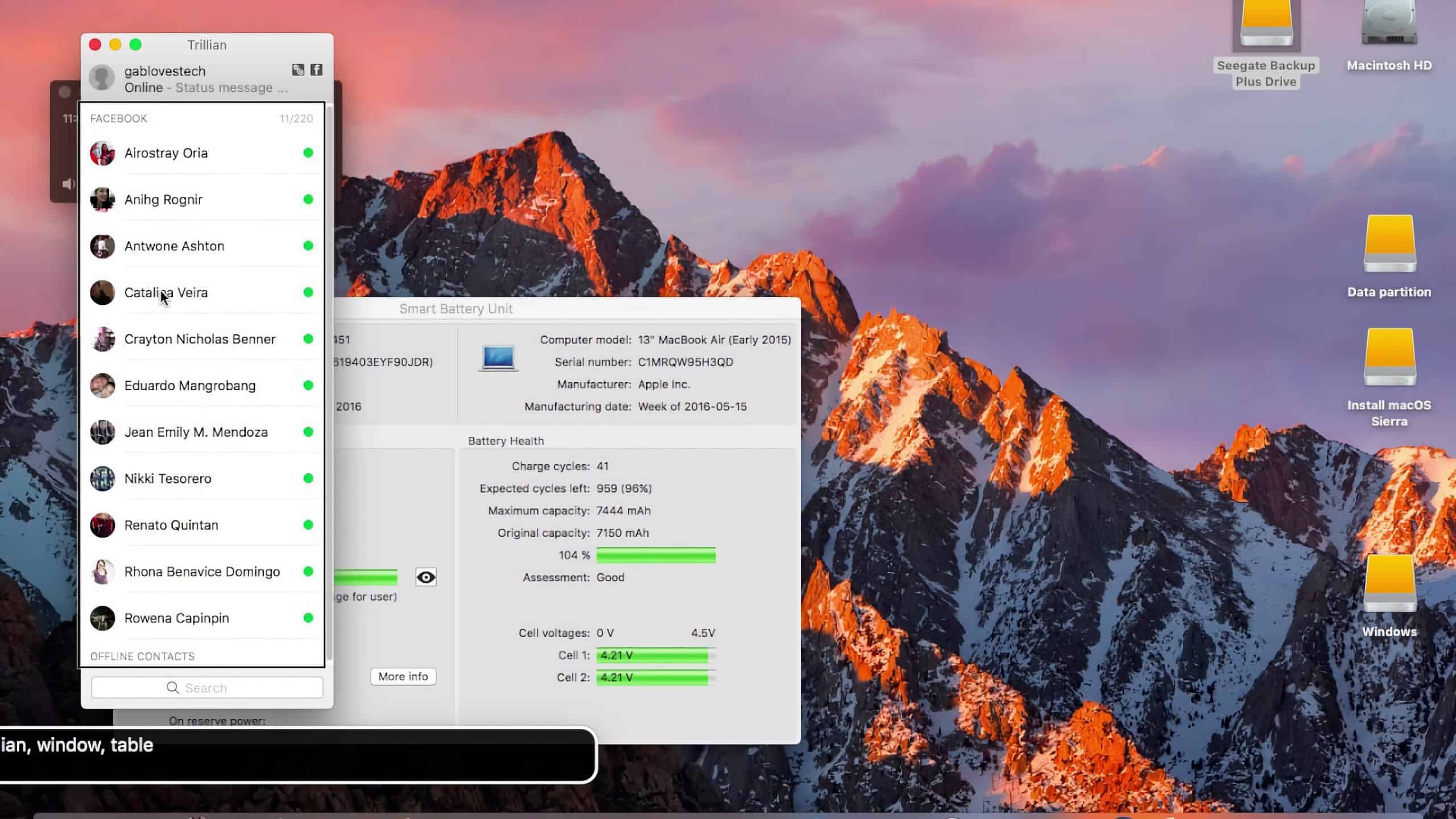
Task: Click the Original capacity 7150 mAh value
Action: pos(622,533)
